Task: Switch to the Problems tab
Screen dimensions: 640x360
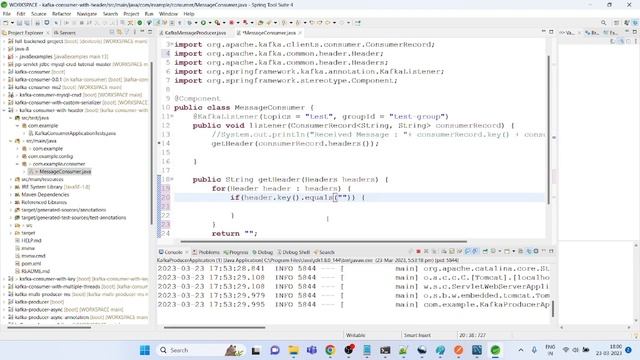Action: tap(206, 252)
